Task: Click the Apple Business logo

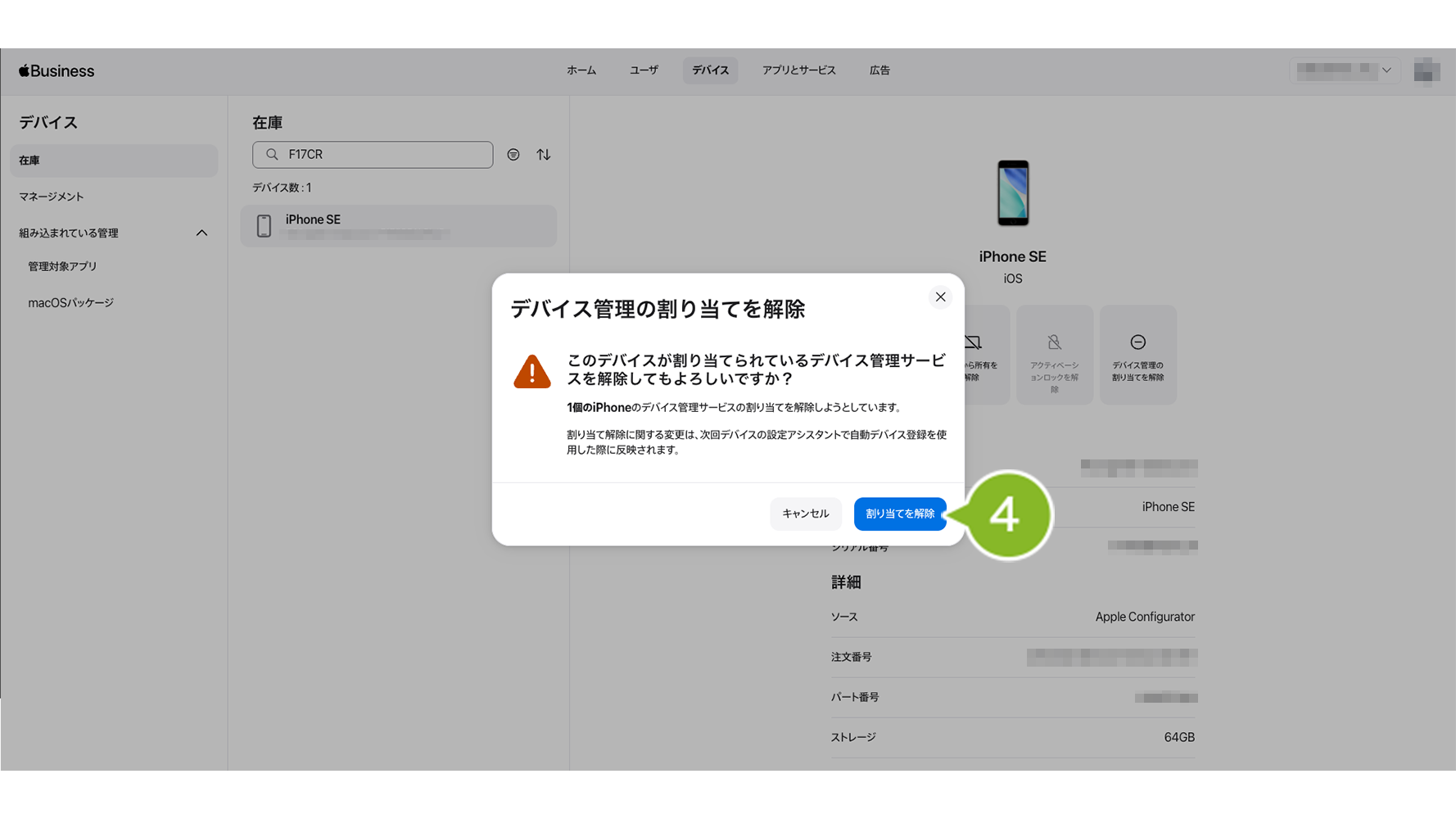Action: [x=57, y=71]
